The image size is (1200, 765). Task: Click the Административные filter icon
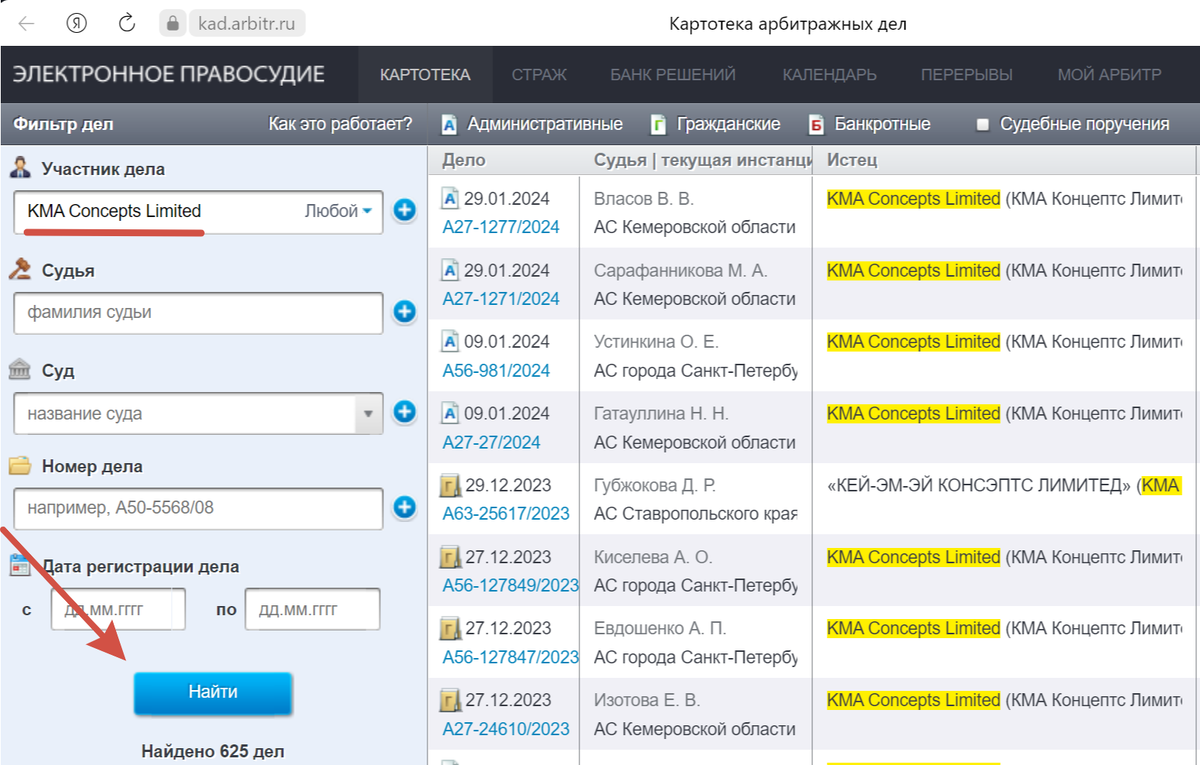[x=450, y=125]
